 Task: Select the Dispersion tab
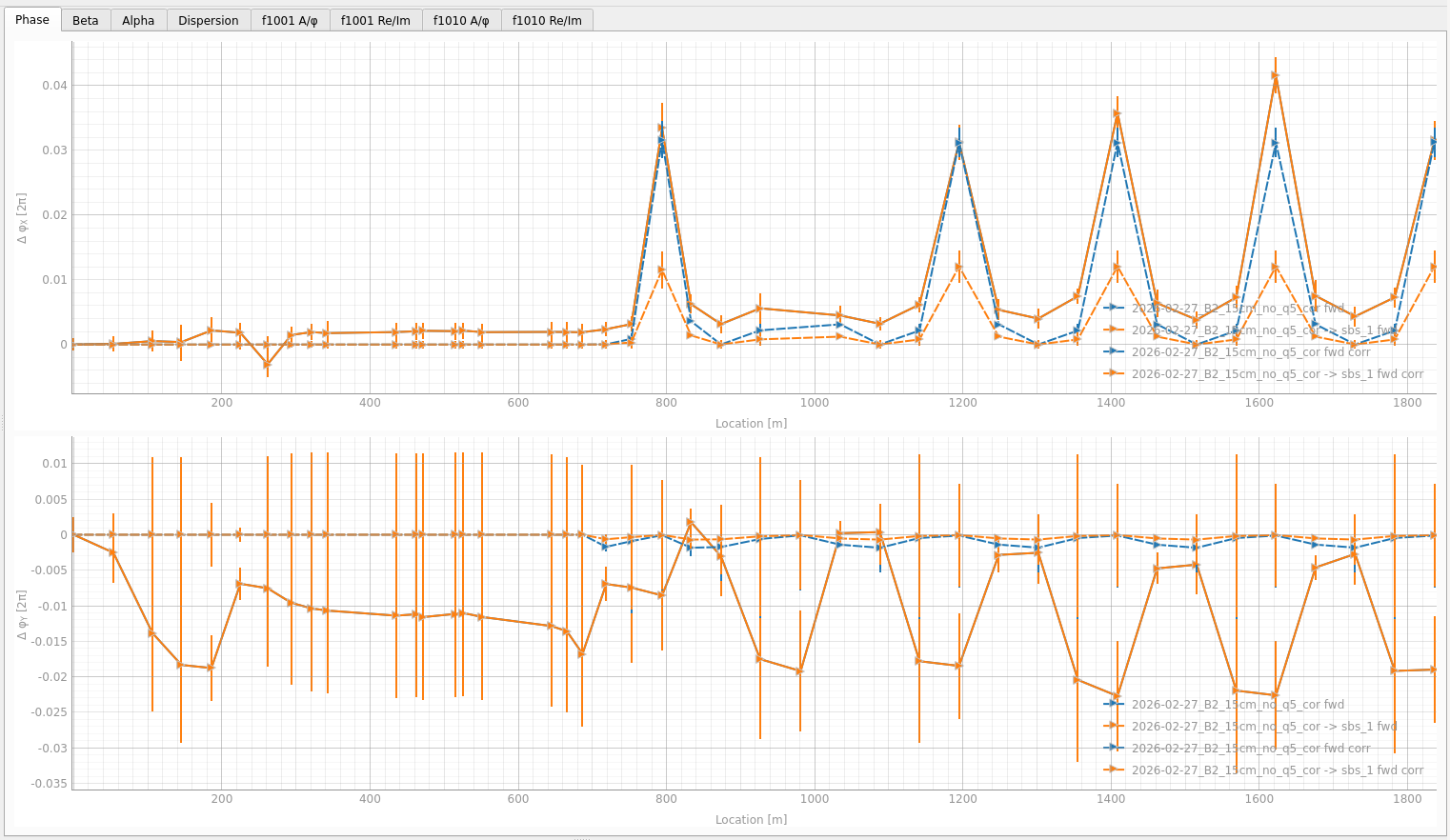click(x=209, y=20)
